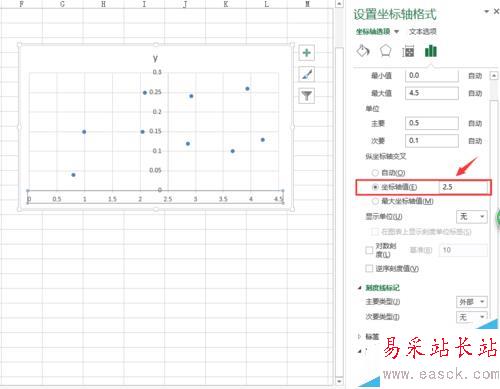Select the chart title "y"

tap(155, 58)
